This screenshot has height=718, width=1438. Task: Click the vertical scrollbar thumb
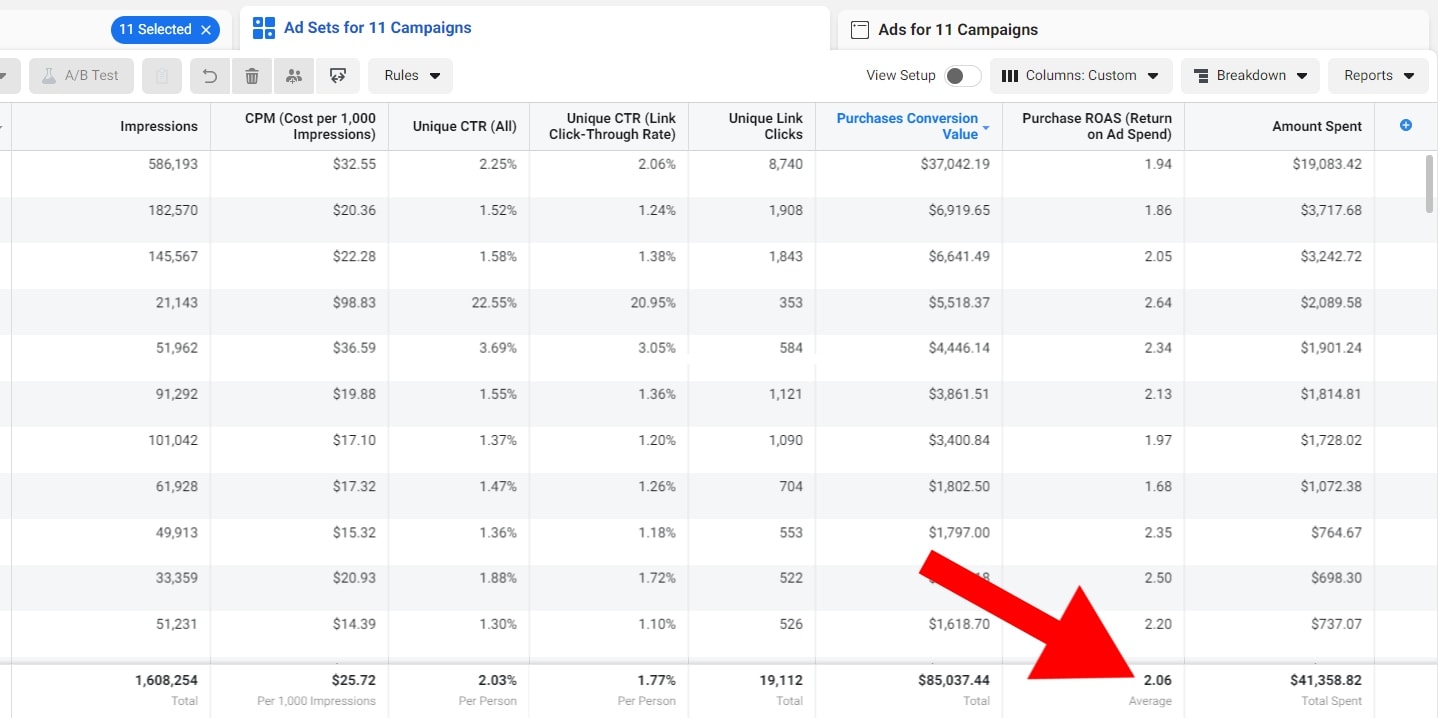point(1429,183)
